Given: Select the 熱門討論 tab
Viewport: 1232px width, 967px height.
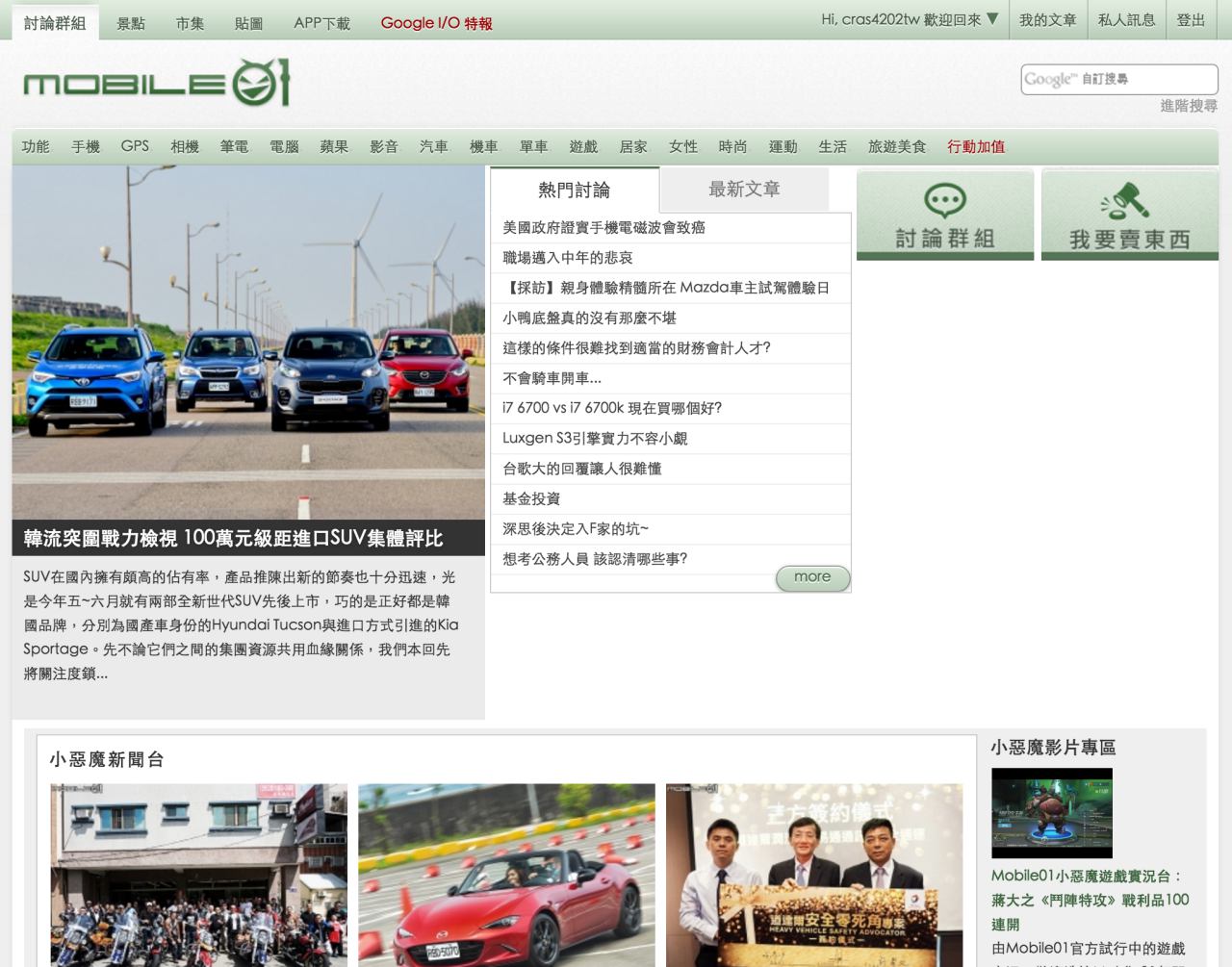Looking at the screenshot, I should [x=574, y=191].
